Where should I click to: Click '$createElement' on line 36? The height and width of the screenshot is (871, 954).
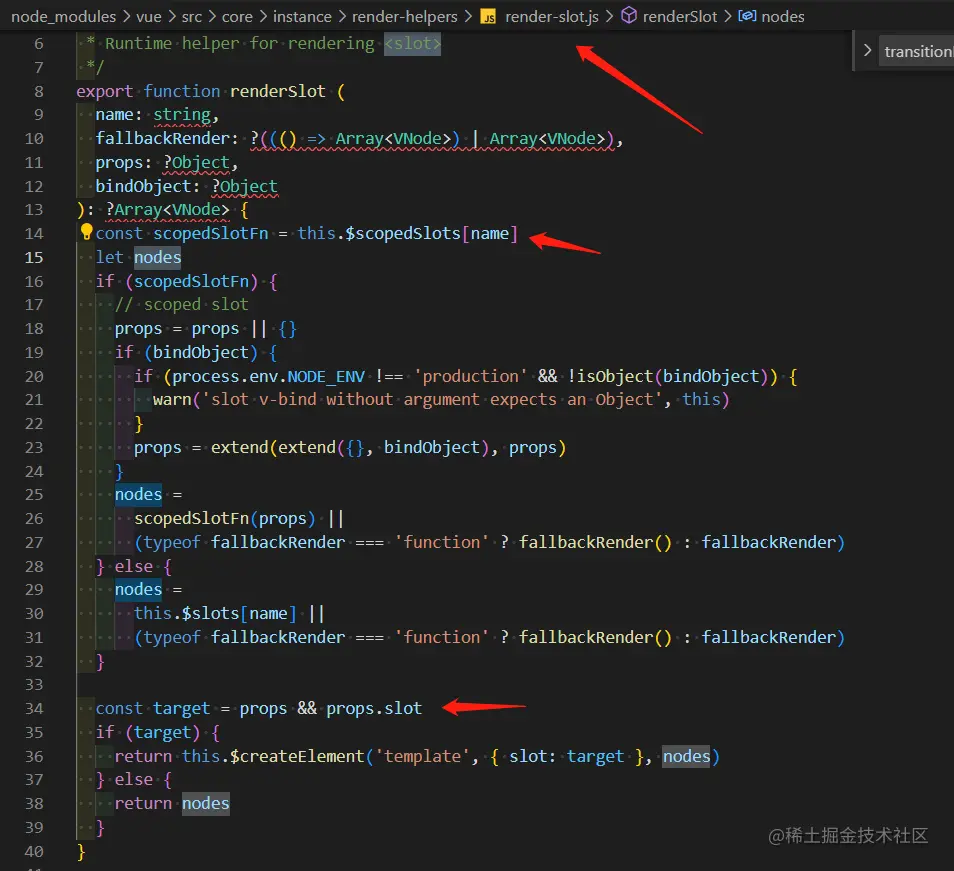[298, 757]
